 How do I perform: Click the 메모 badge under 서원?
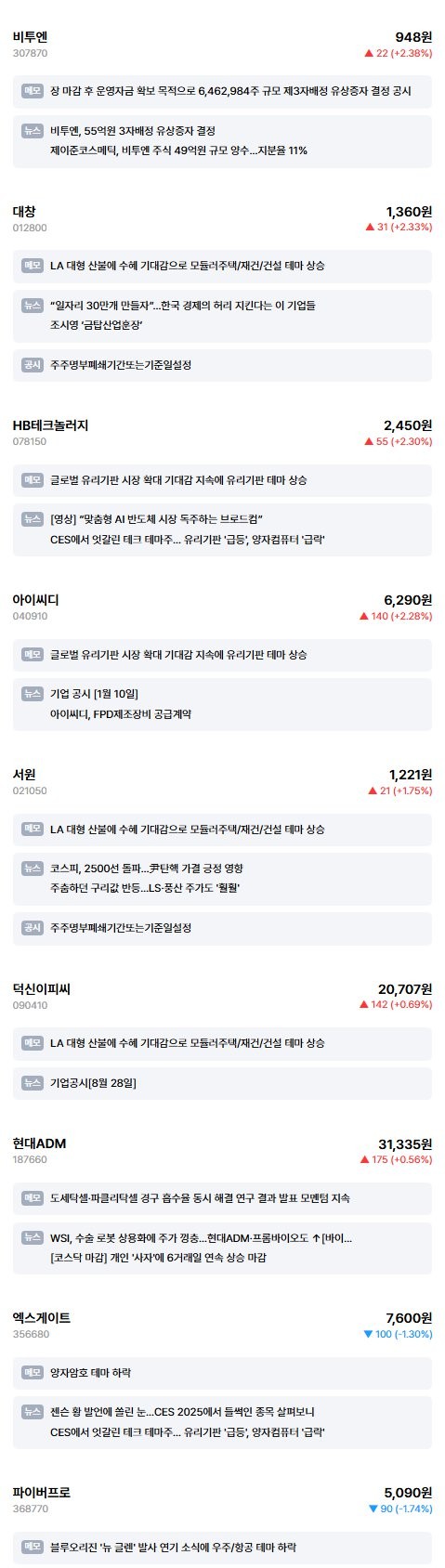point(33,829)
